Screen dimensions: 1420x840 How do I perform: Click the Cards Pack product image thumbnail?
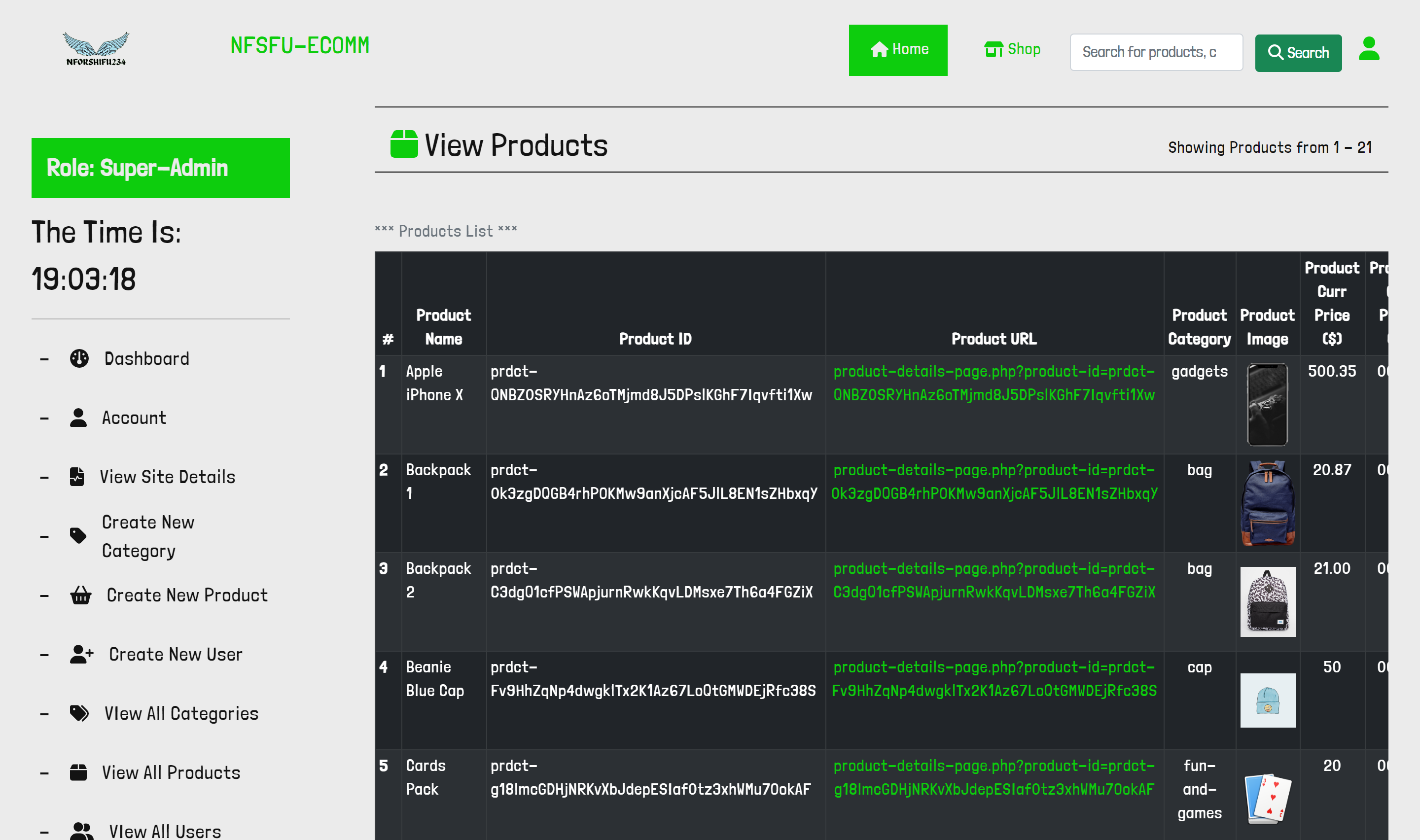pyautogui.click(x=1267, y=798)
